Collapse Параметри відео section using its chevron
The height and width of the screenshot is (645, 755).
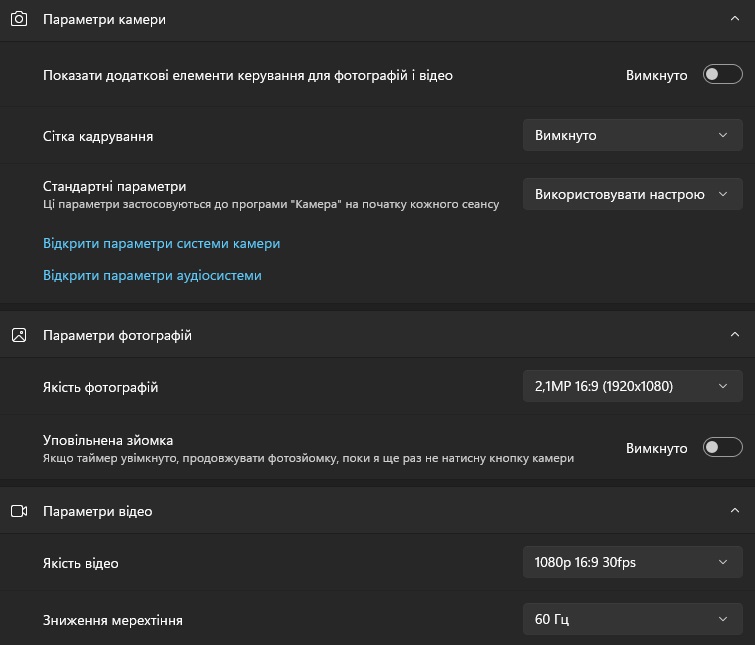734,510
